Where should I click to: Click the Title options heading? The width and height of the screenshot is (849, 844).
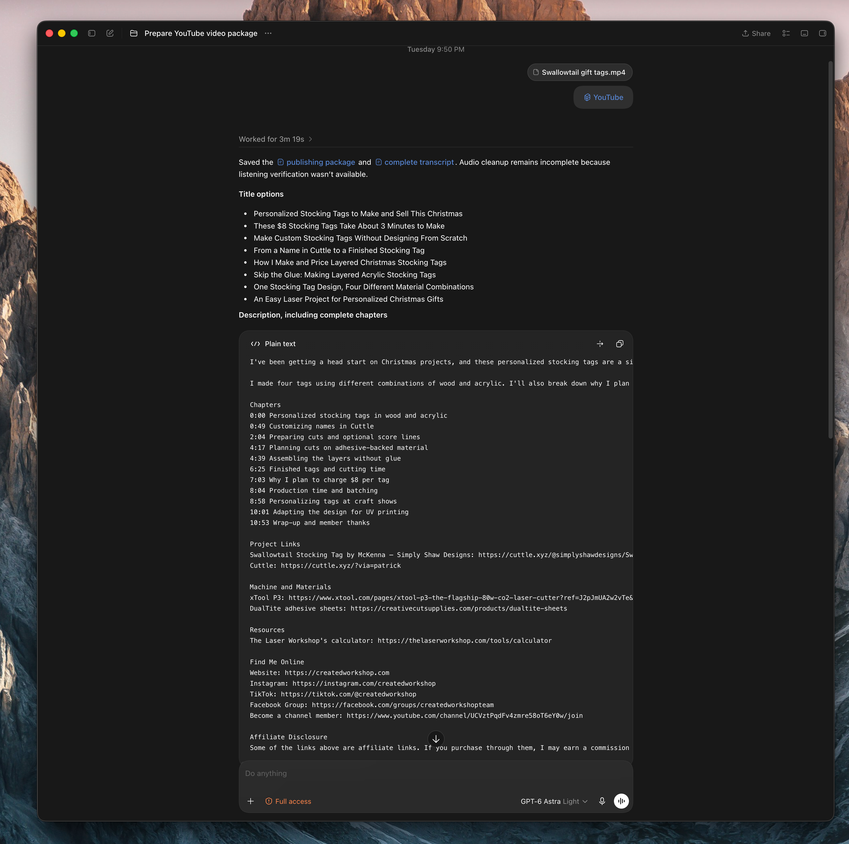coord(261,194)
